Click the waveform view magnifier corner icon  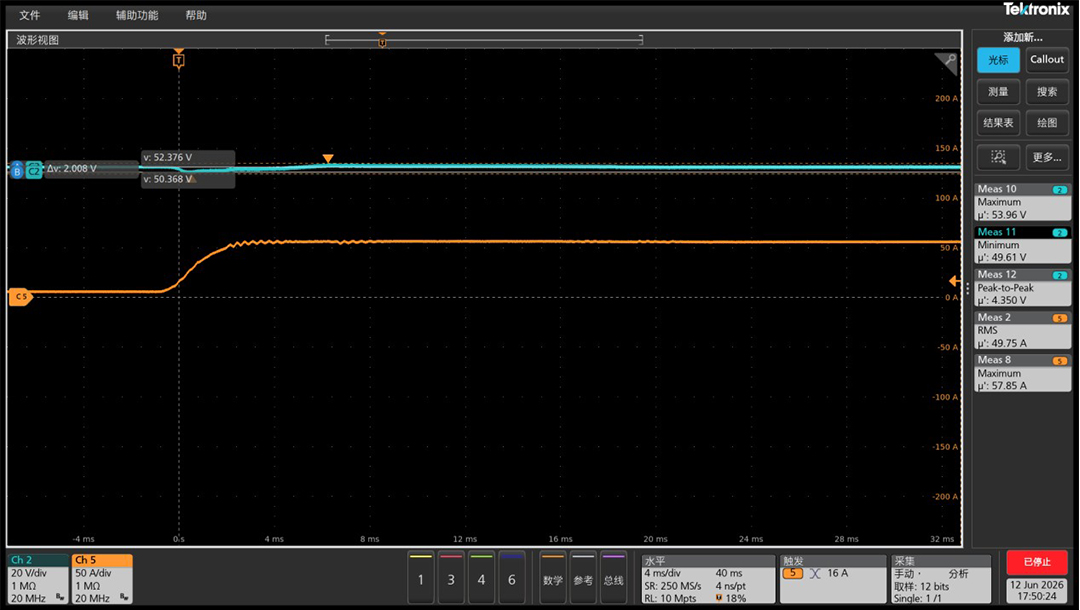point(946,63)
